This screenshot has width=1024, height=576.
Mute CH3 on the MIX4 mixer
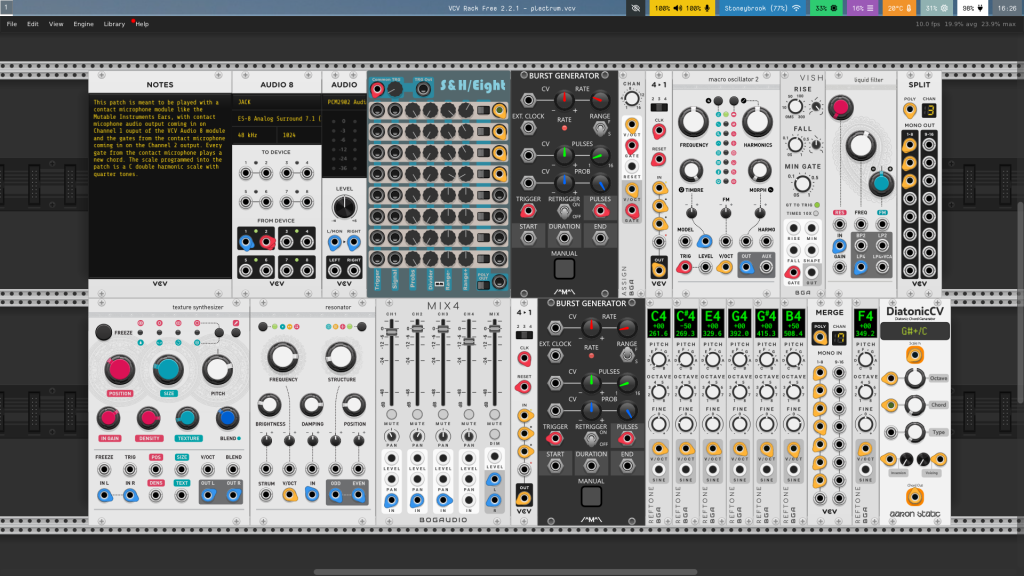(x=443, y=415)
